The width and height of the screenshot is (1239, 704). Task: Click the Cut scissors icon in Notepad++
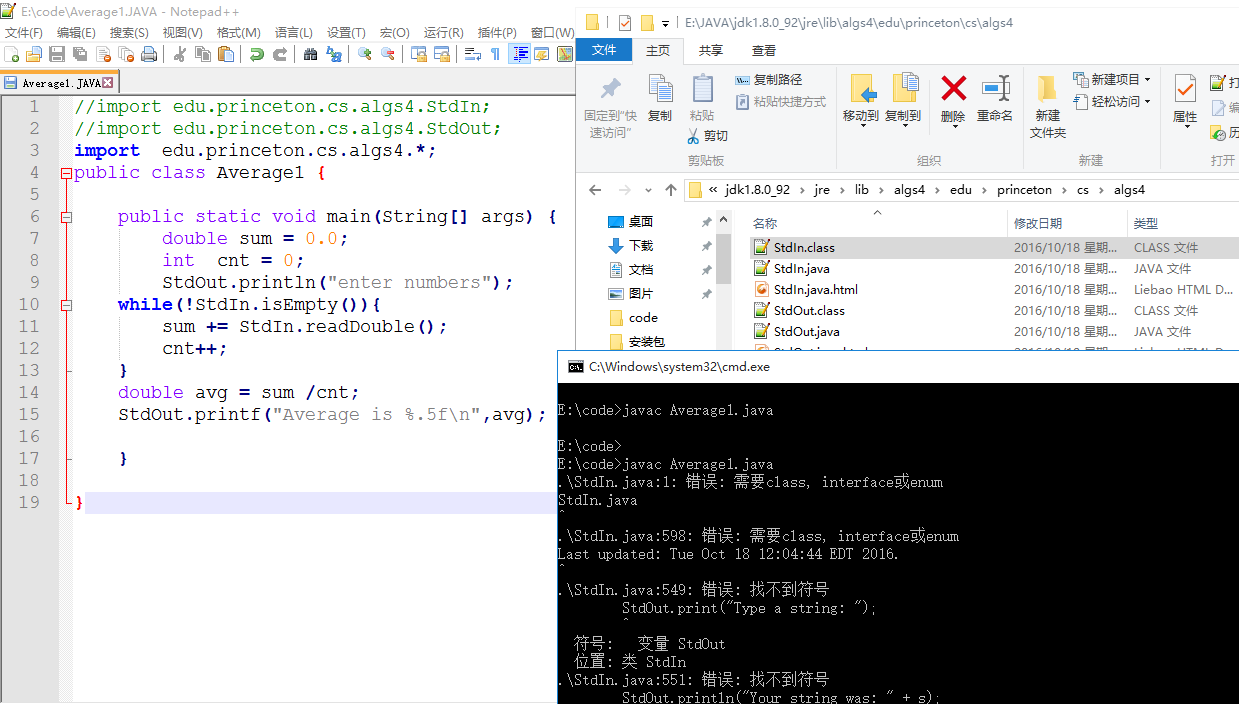[x=180, y=54]
